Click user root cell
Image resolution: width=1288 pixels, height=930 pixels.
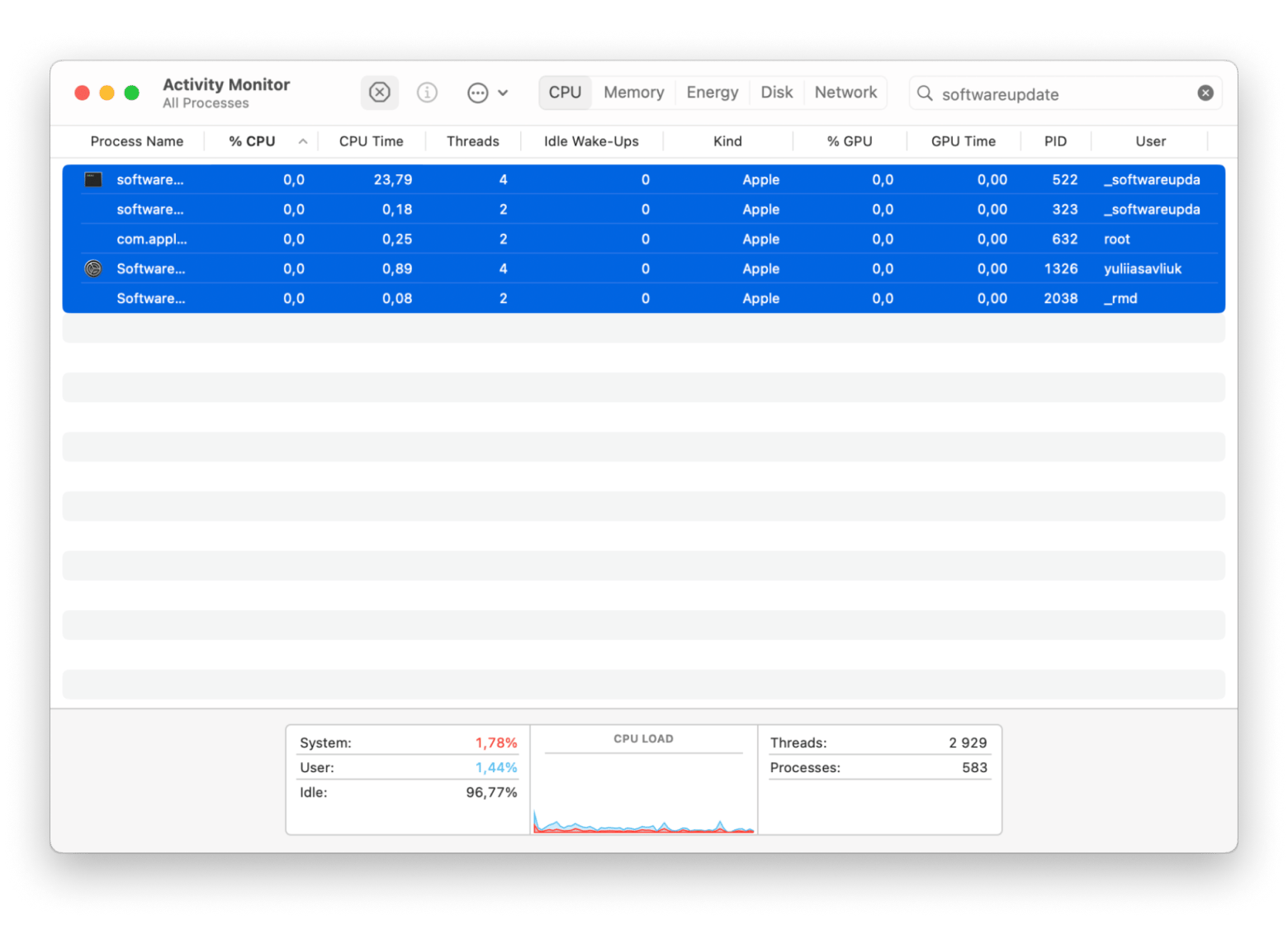1116,239
